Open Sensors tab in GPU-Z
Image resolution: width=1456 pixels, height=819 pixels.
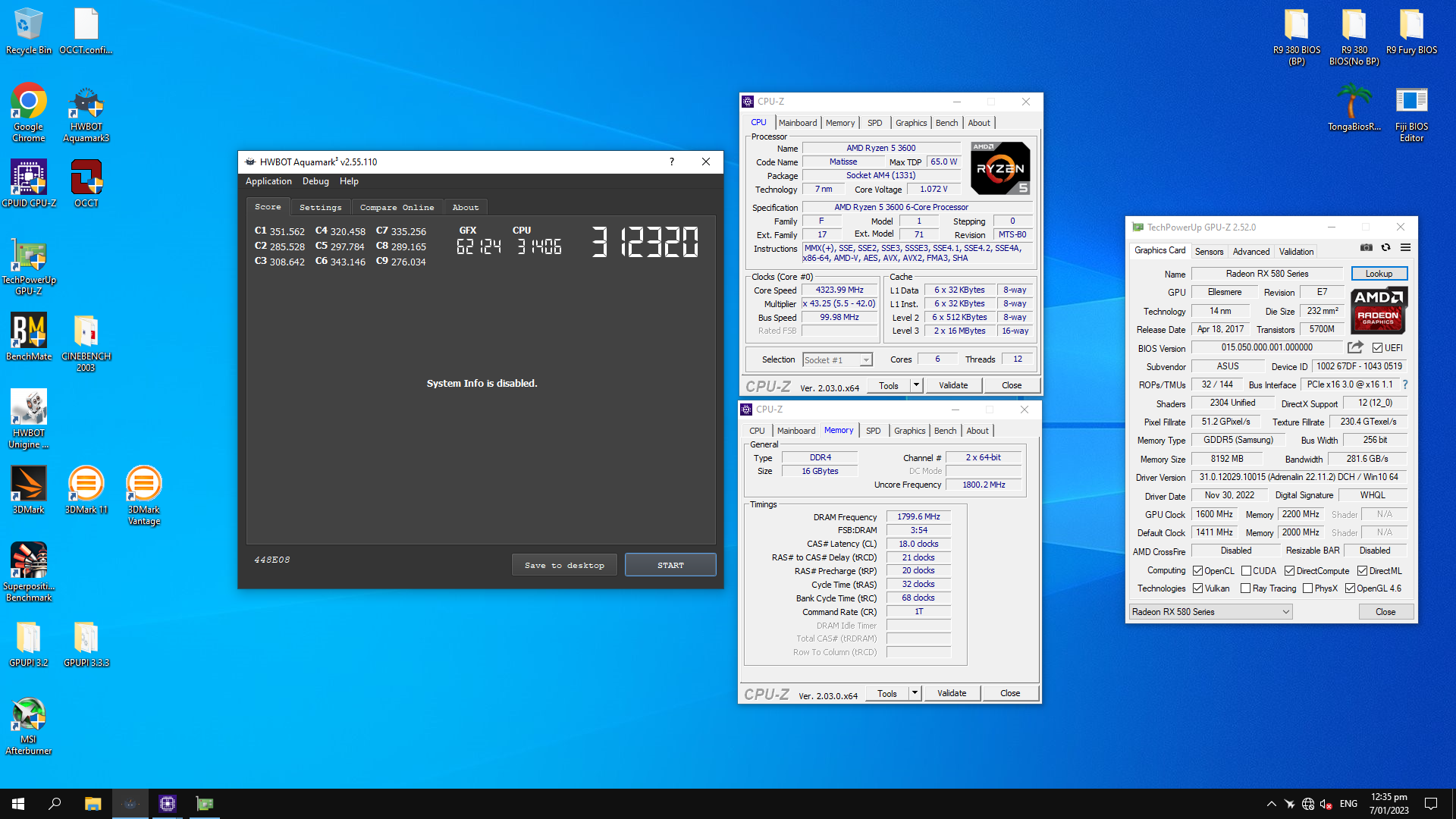[1209, 252]
